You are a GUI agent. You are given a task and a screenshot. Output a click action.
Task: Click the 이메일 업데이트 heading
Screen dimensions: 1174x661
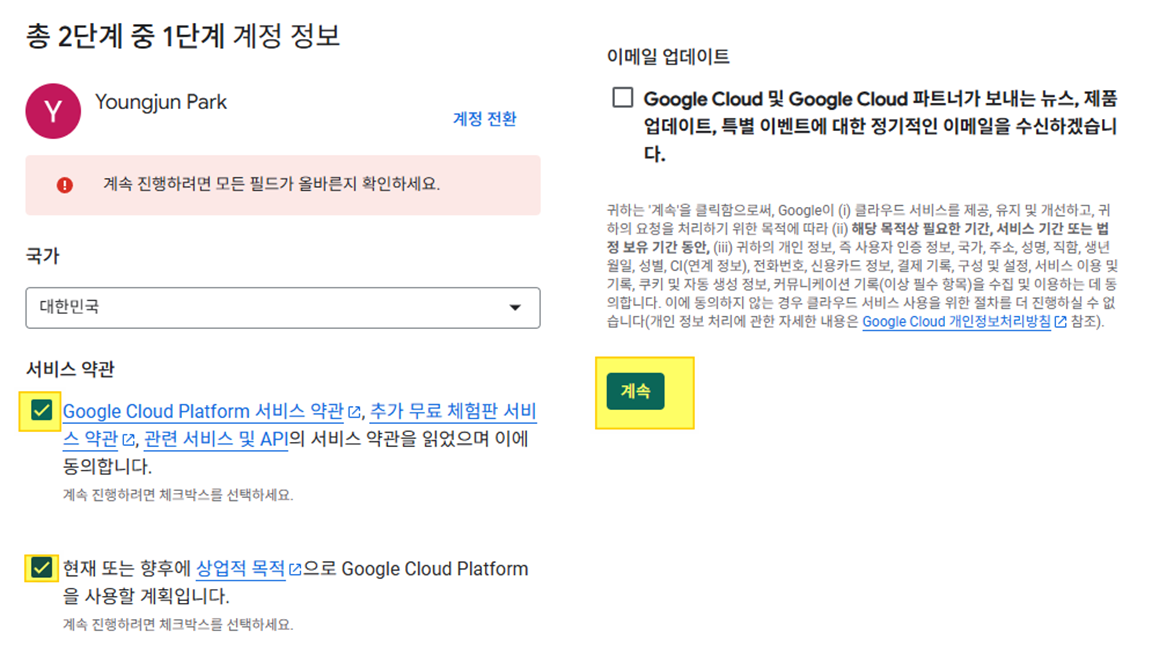tap(668, 57)
